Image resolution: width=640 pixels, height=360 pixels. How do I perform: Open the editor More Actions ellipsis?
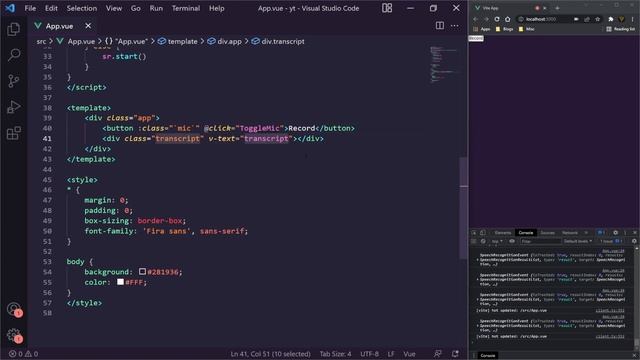454,26
